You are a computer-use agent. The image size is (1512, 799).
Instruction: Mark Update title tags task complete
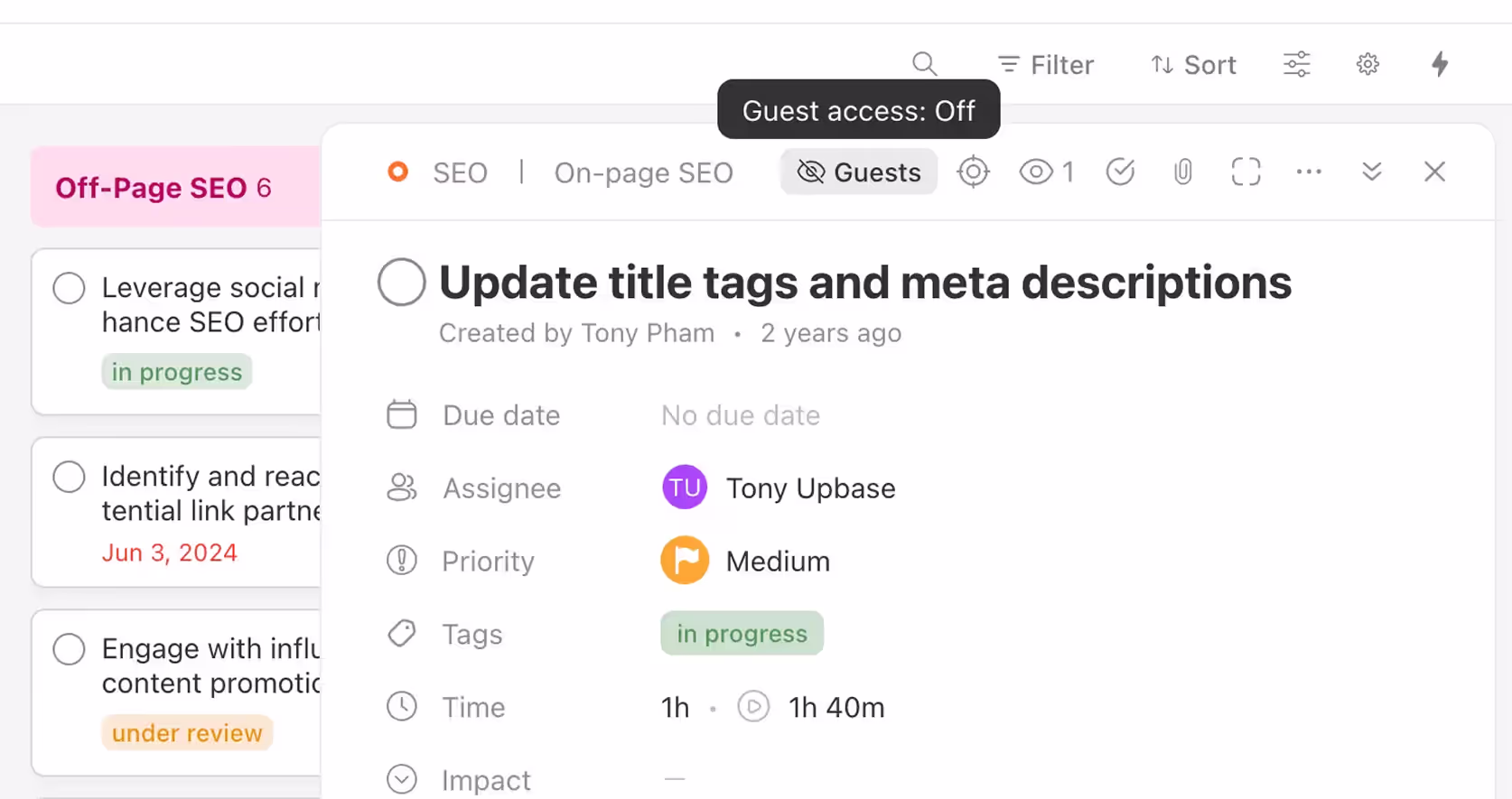click(x=402, y=283)
